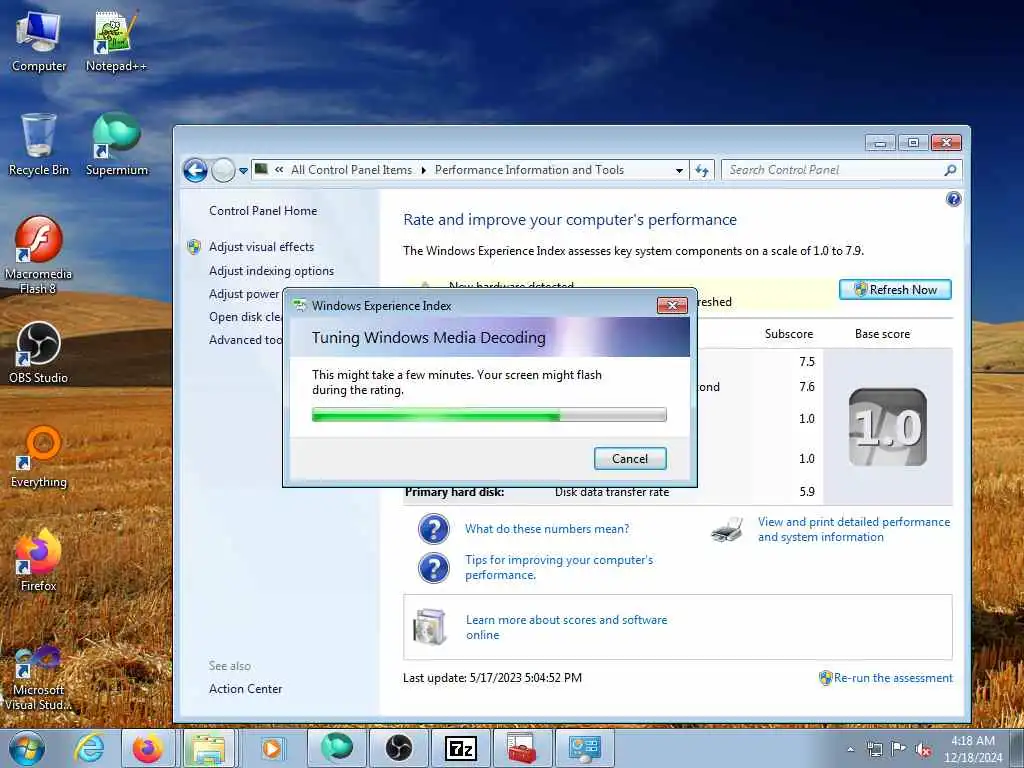Open 7-Zip from the taskbar
This screenshot has width=1024, height=768.
(x=460, y=748)
